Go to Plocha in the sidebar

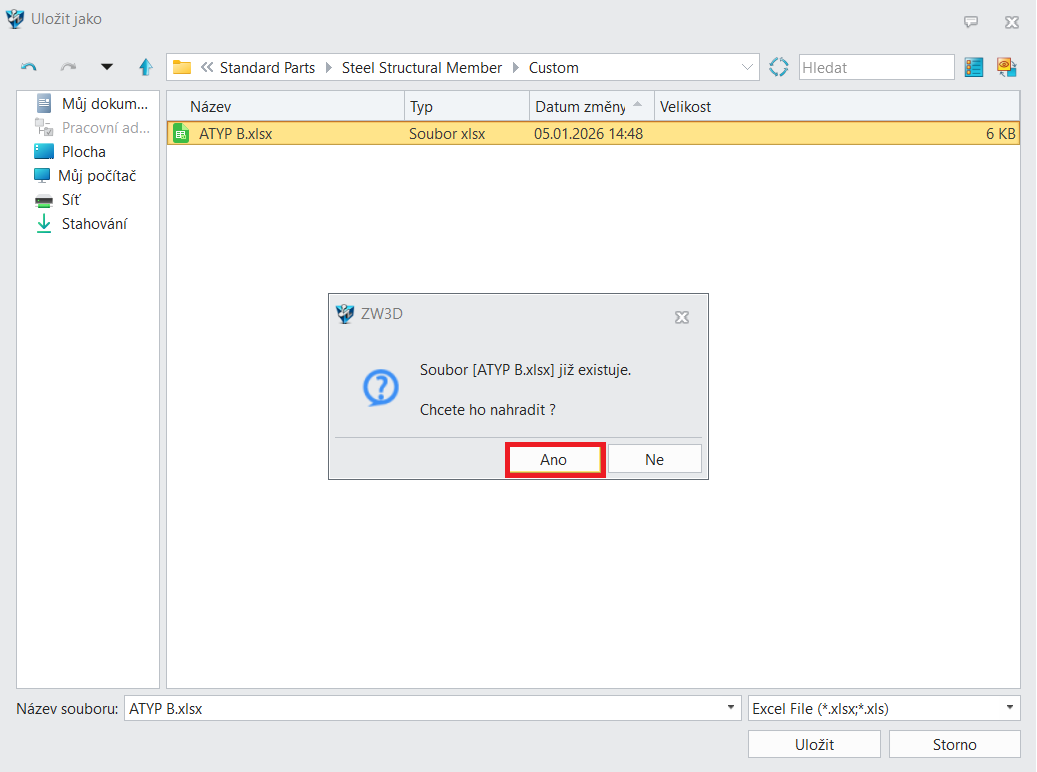[x=70, y=151]
